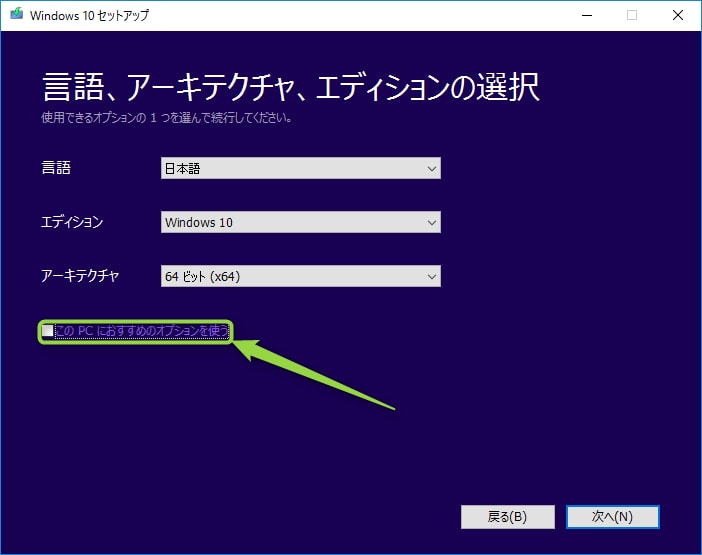
Task: Click the Windows 10 setup icon in title bar
Action: (x=15, y=16)
